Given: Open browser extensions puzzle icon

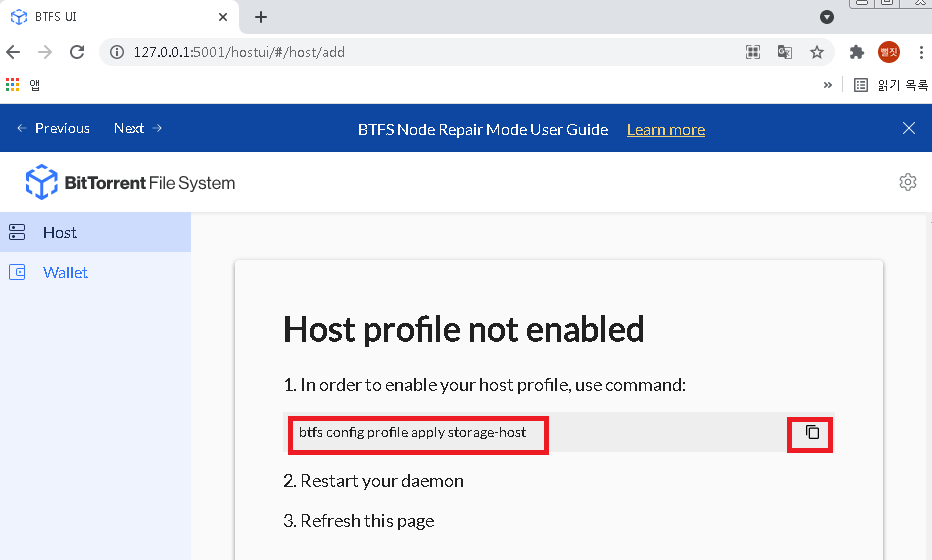Looking at the screenshot, I should coord(857,52).
